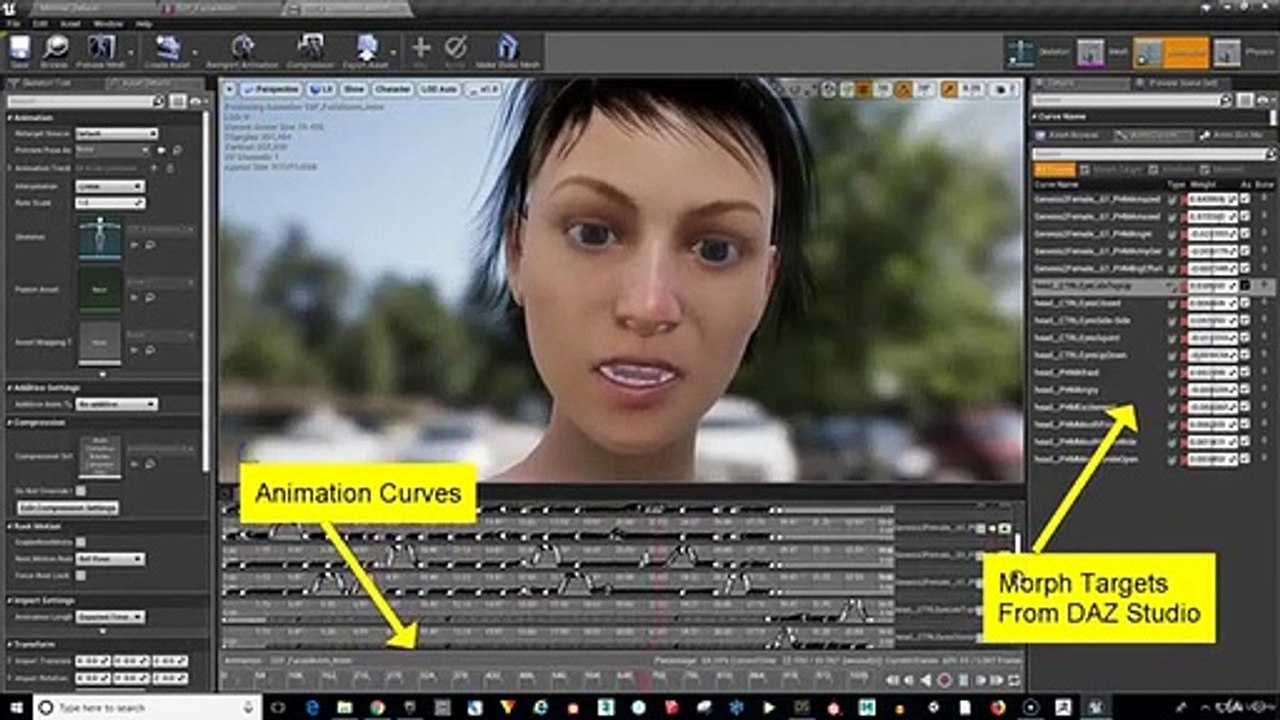Open the Root Motion Root Lock dropdown
Image resolution: width=1280 pixels, height=720 pixels.
point(110,559)
